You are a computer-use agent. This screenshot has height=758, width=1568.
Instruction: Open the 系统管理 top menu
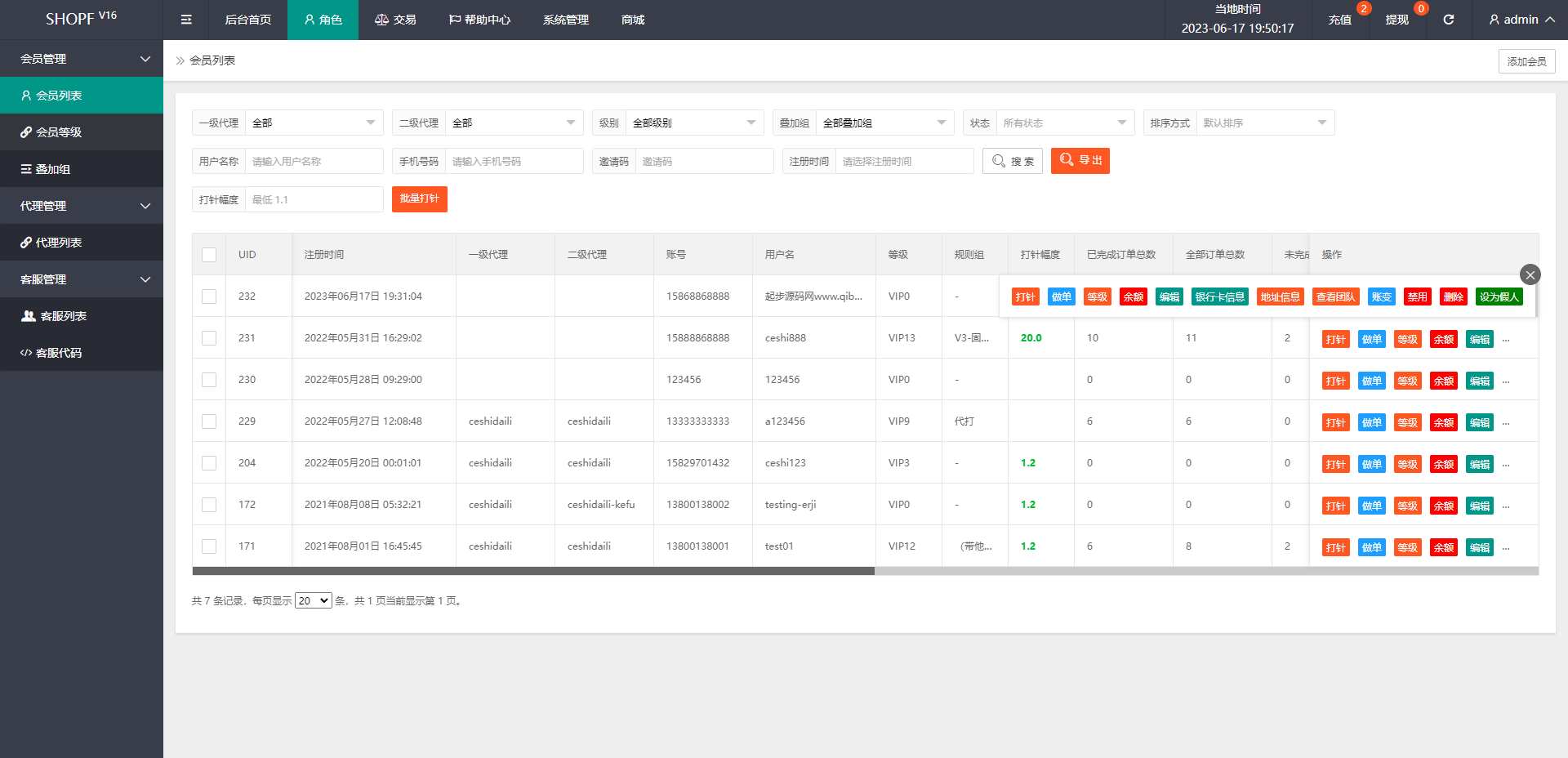(565, 20)
